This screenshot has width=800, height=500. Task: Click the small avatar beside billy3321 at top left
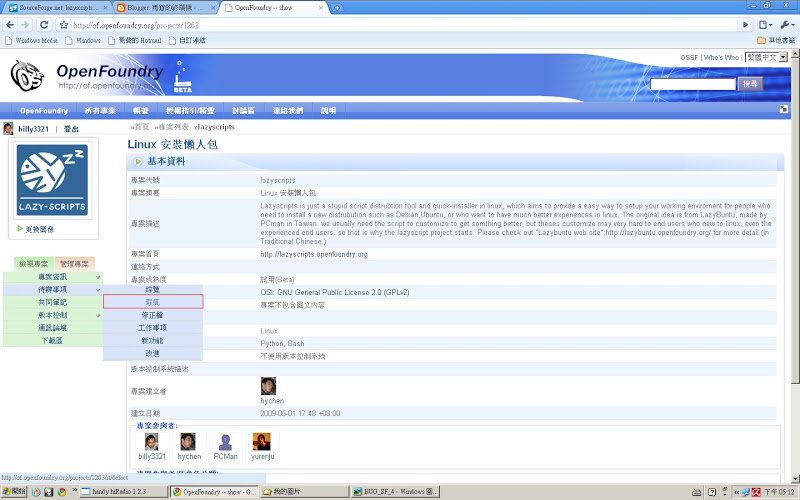pos(8,129)
